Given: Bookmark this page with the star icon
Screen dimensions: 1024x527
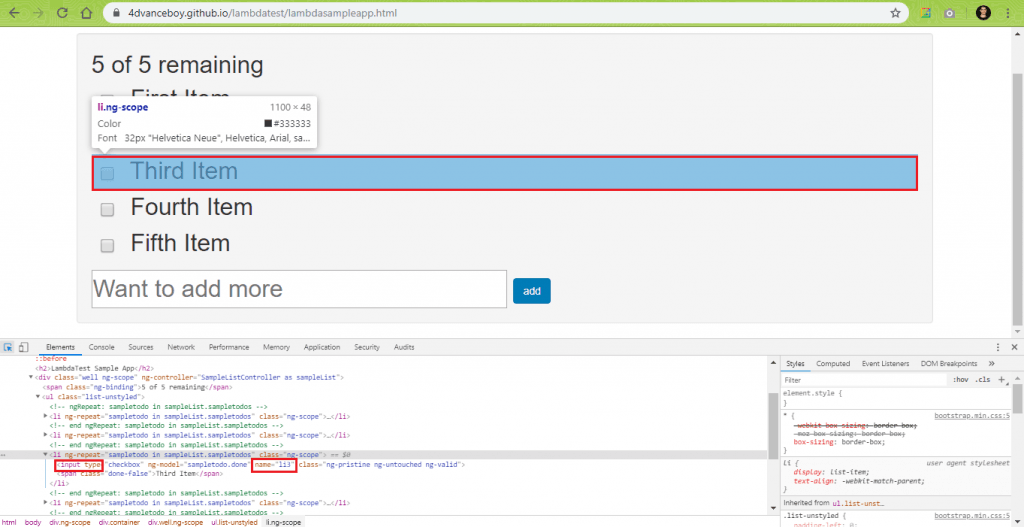Looking at the screenshot, I should 895,13.
